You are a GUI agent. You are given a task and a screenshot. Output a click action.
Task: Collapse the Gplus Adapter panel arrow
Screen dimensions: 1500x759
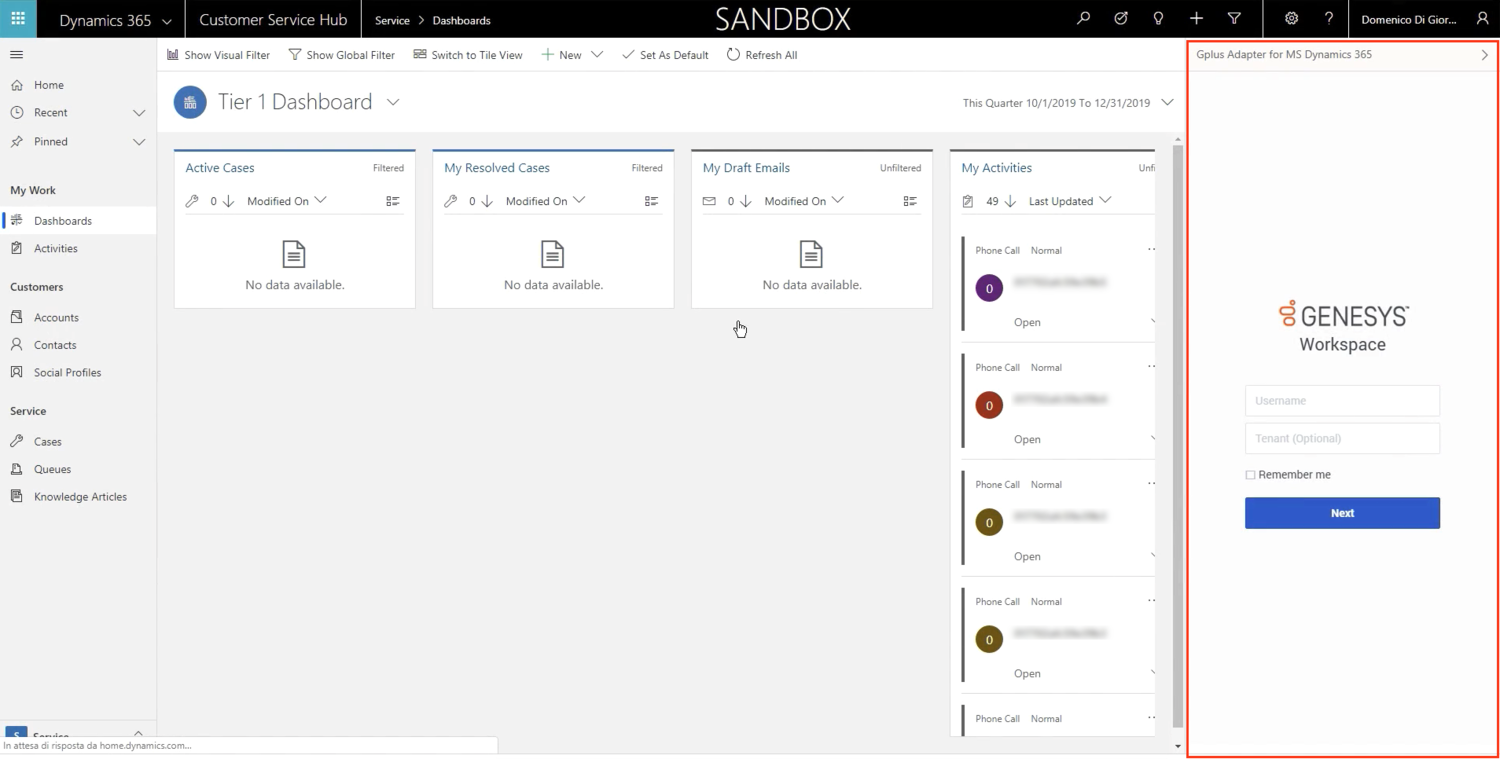click(x=1484, y=55)
